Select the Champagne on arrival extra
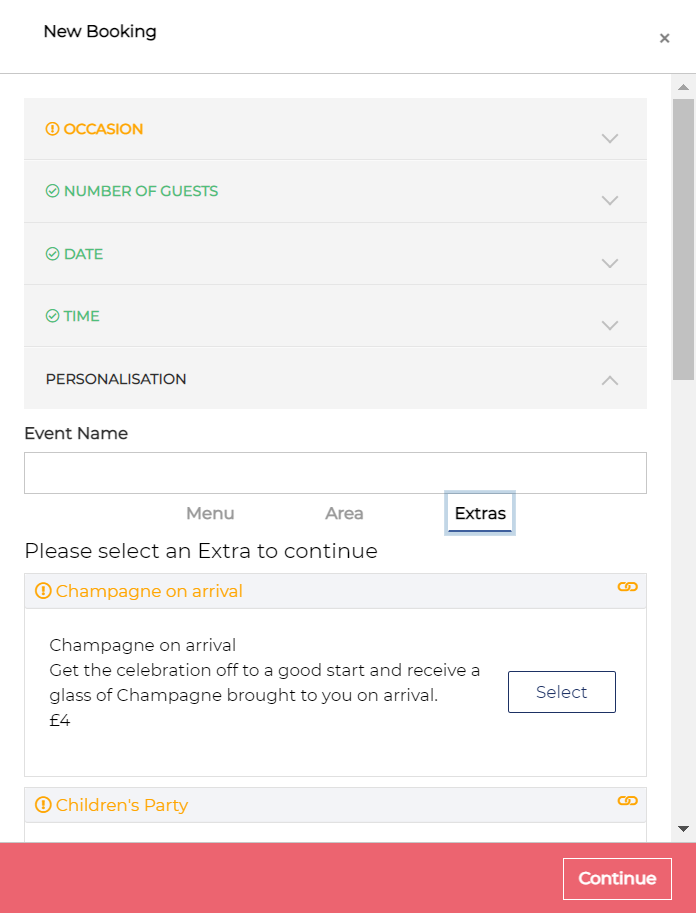 (561, 692)
